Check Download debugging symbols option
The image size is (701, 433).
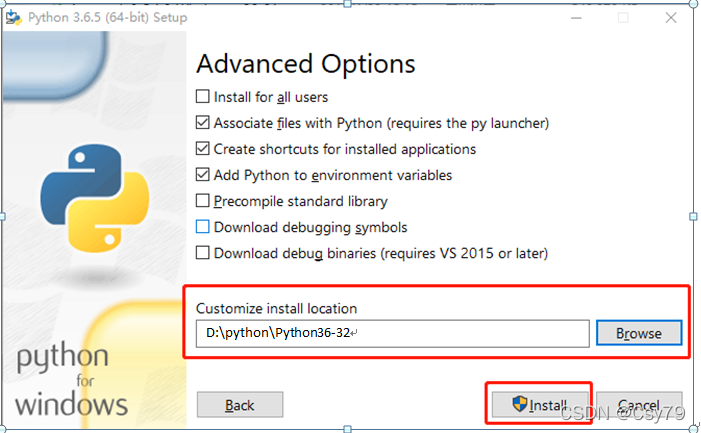click(x=203, y=227)
